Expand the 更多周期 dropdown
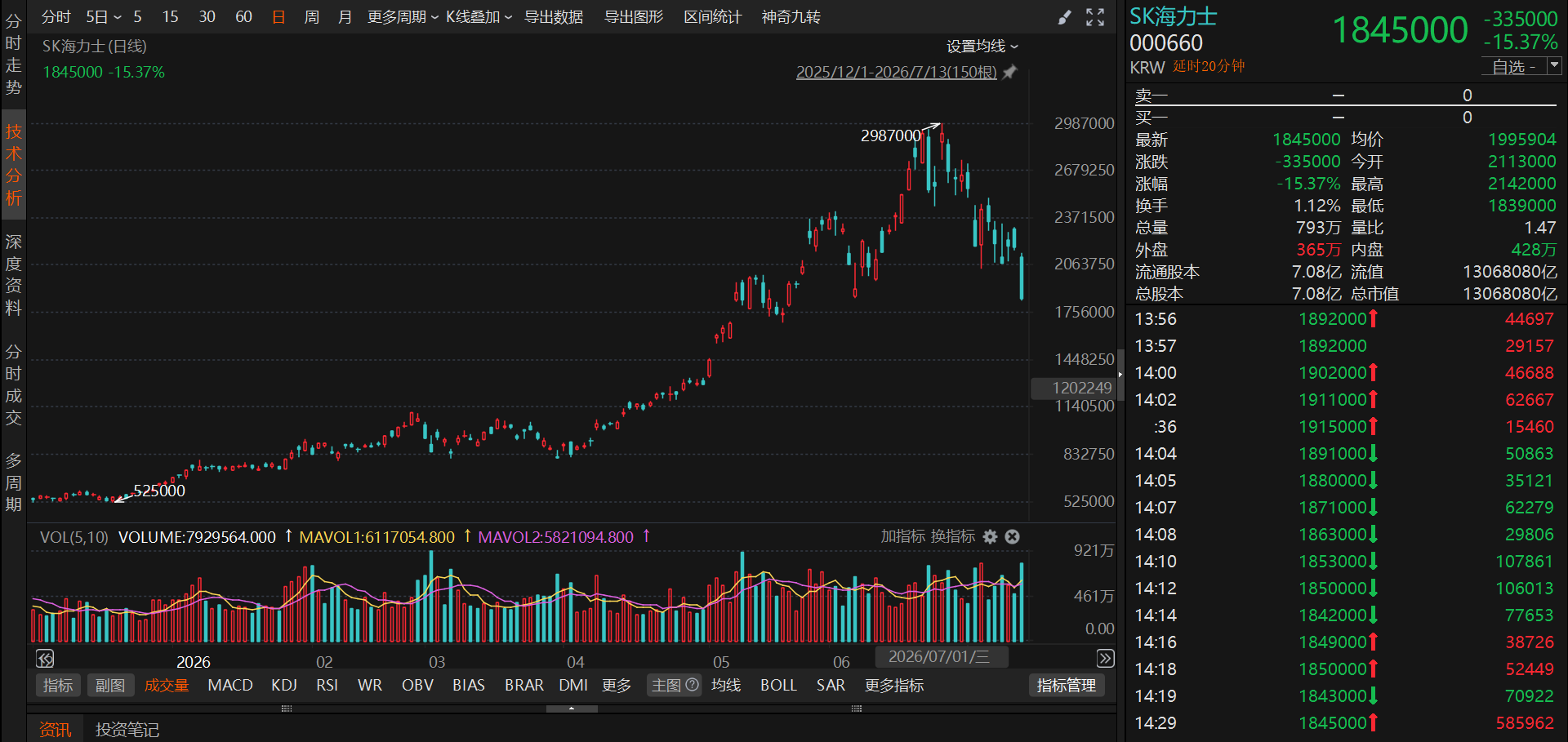The height and width of the screenshot is (742, 1568). (x=403, y=17)
